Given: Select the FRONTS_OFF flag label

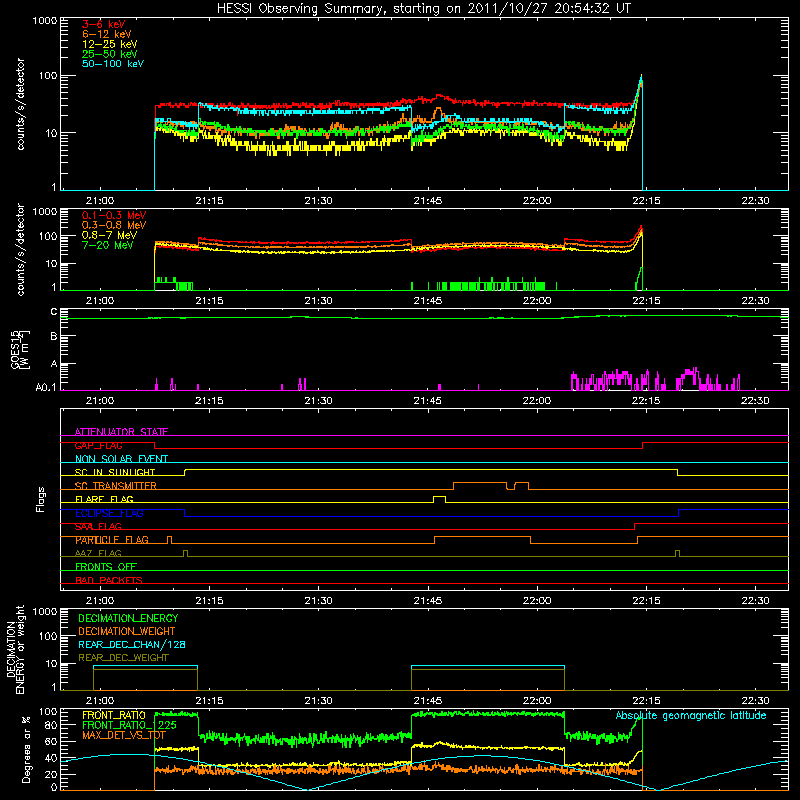Looking at the screenshot, I should tap(106, 567).
